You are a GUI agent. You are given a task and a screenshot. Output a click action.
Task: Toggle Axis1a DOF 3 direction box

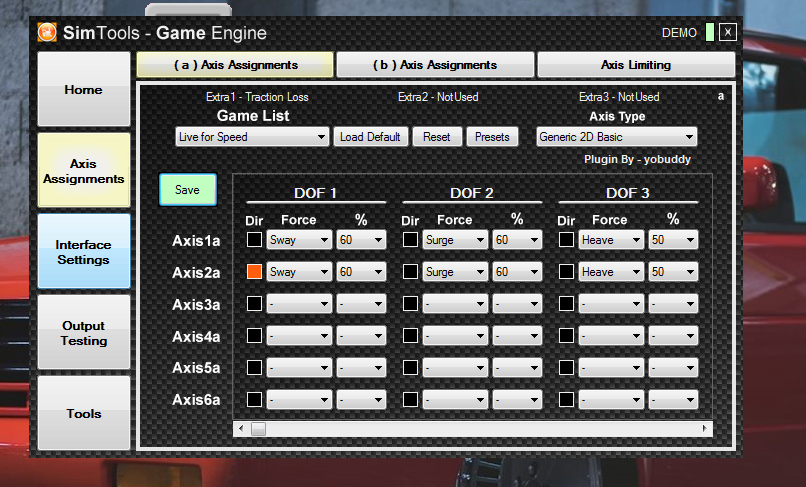(566, 240)
